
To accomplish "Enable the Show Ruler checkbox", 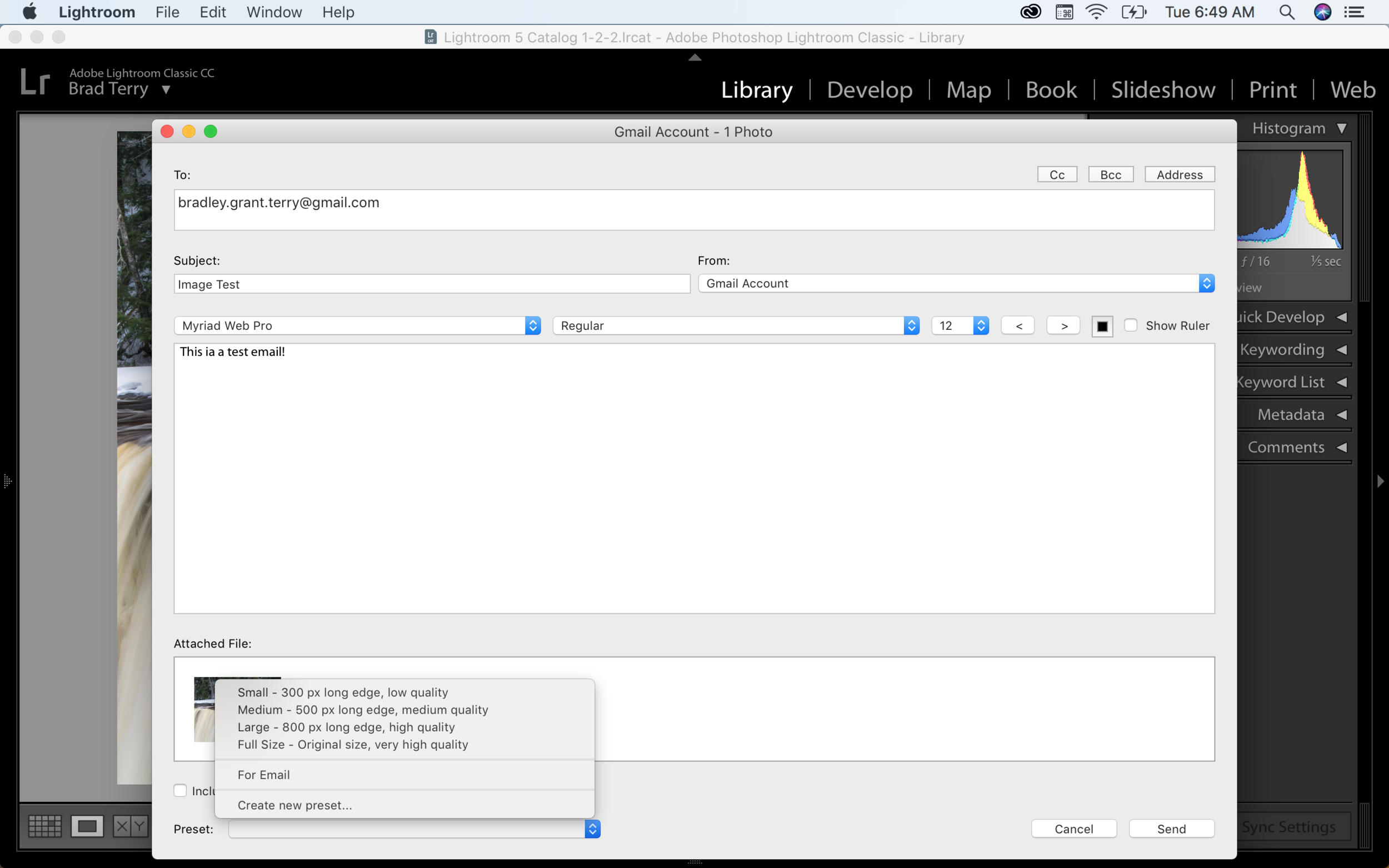I will 1131,325.
